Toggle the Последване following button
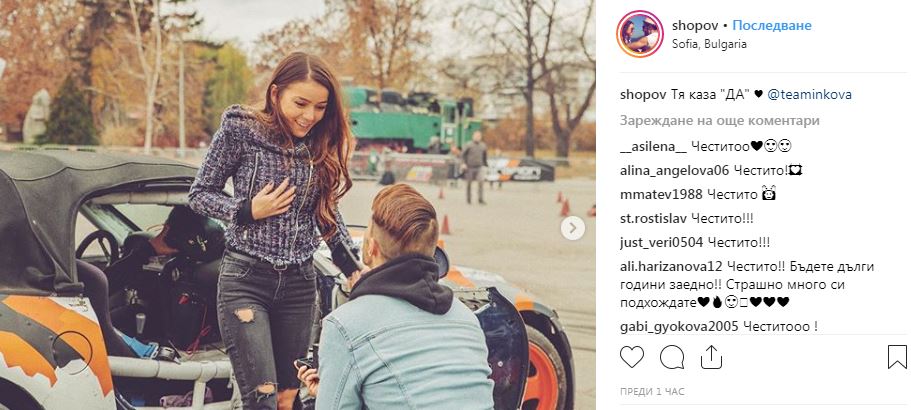911x410 pixels. point(772,26)
